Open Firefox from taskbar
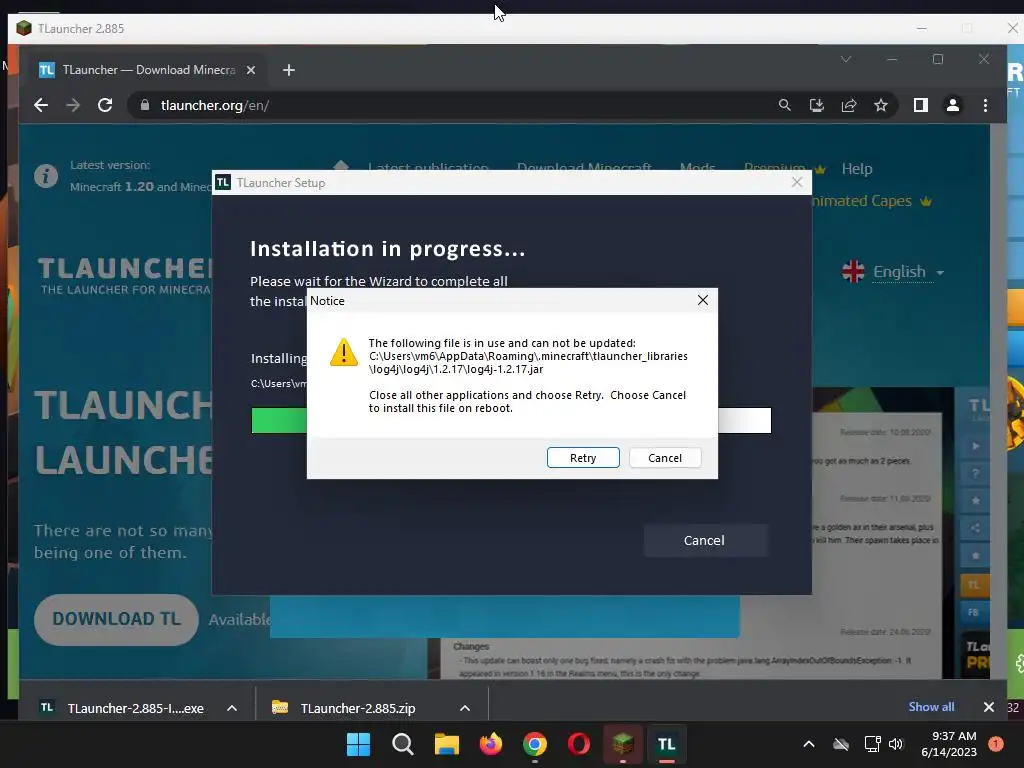This screenshot has width=1024, height=768. 490,744
